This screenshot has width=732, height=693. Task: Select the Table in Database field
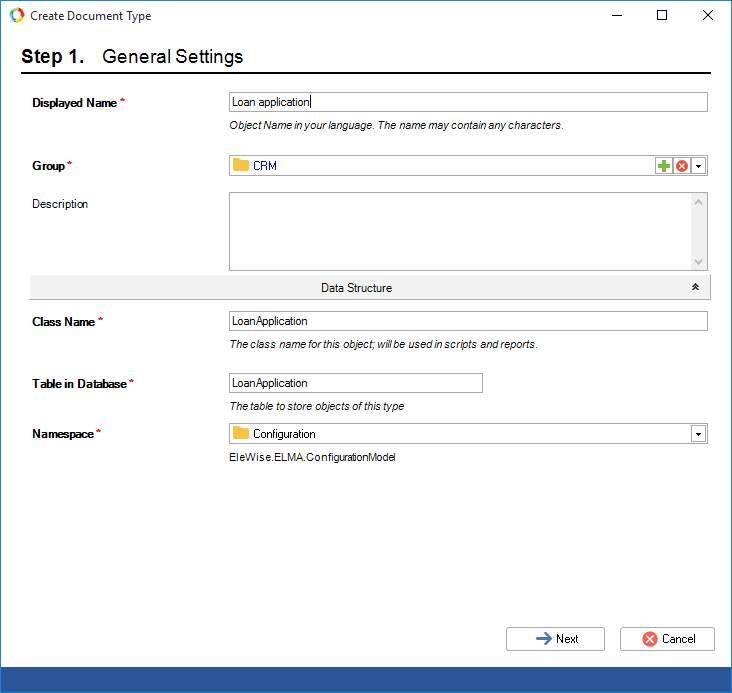(x=356, y=383)
